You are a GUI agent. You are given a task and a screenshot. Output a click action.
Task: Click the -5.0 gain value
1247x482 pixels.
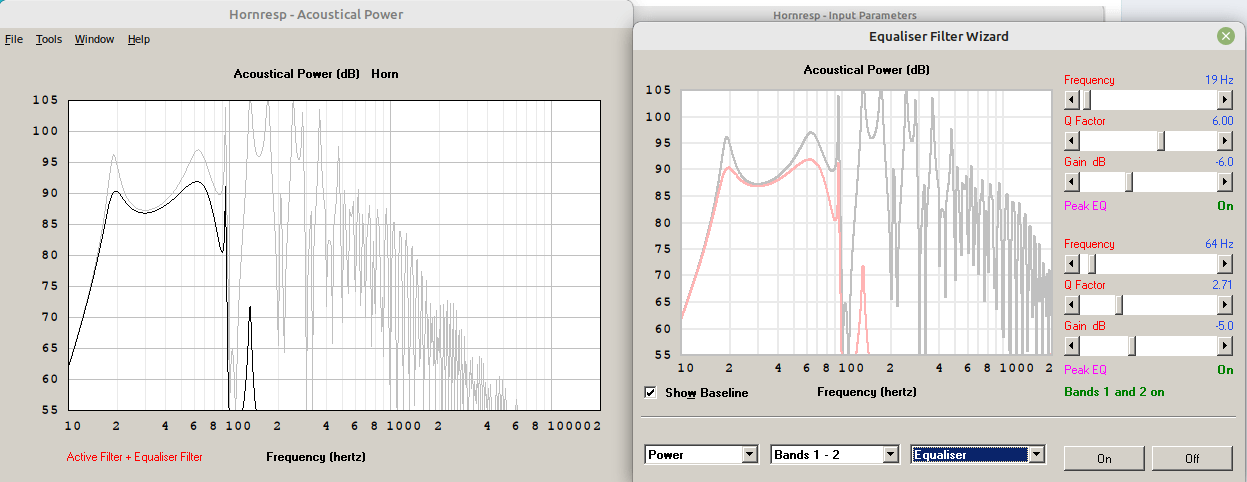click(x=1224, y=326)
